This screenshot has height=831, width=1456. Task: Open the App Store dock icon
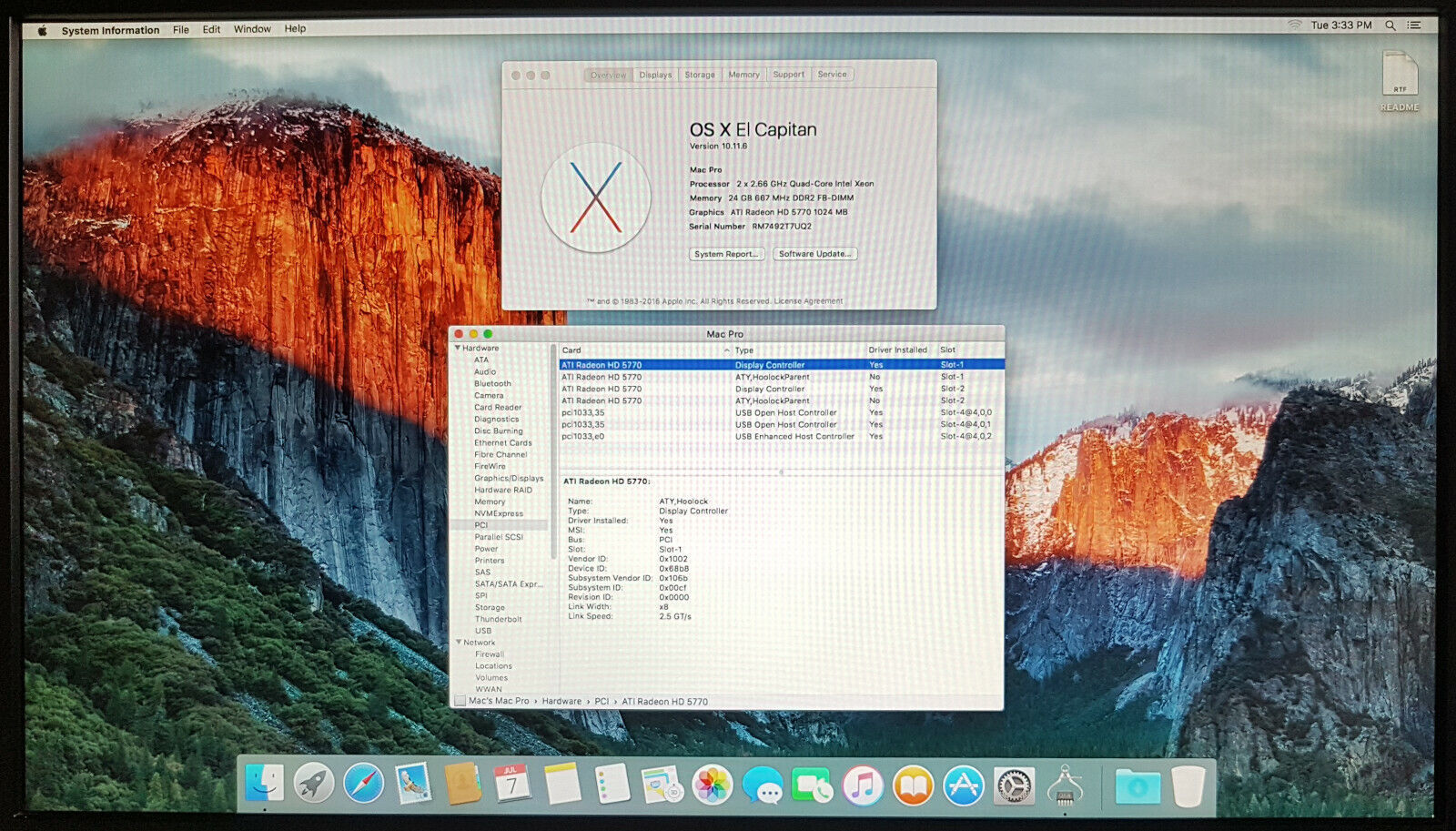pos(963,785)
